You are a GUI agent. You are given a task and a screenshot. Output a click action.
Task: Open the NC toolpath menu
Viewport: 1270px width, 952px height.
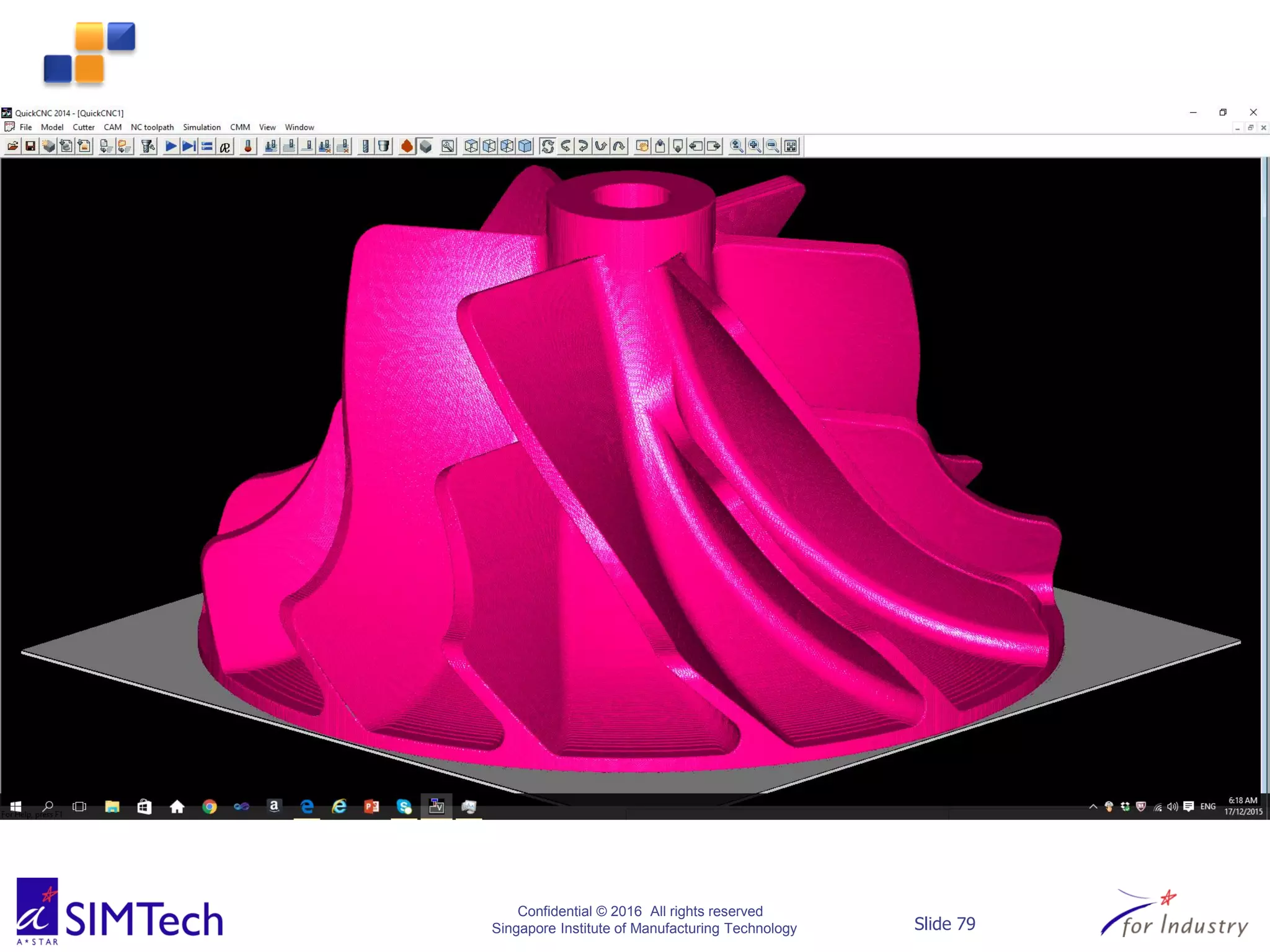(x=152, y=127)
